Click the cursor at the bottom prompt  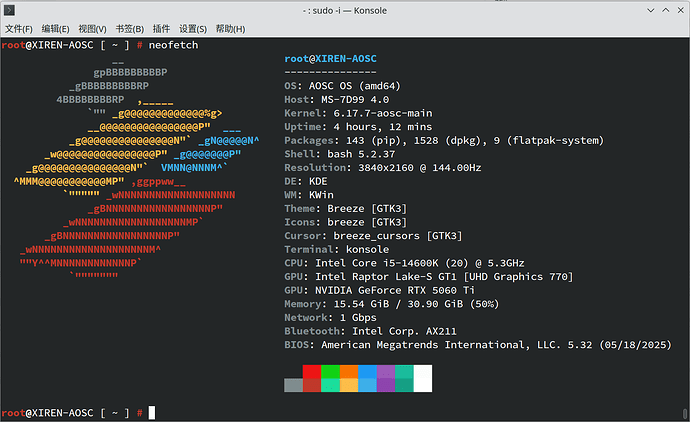tap(151, 412)
